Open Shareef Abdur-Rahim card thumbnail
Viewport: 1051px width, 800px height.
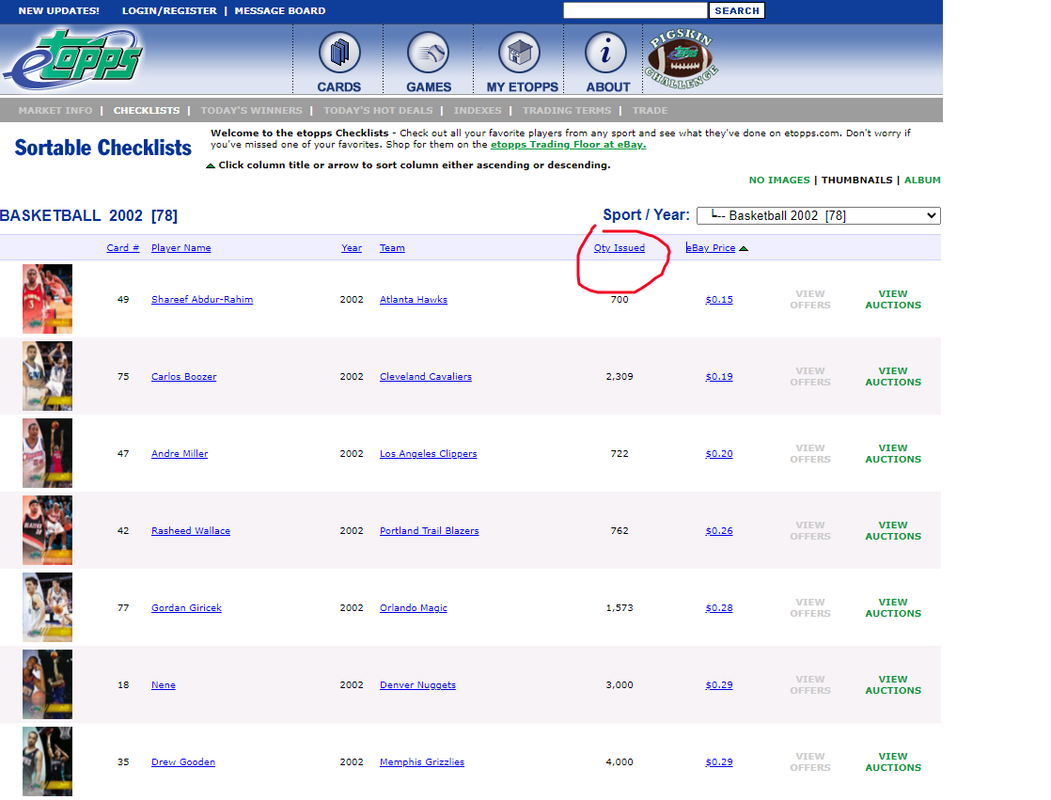pyautogui.click(x=47, y=299)
